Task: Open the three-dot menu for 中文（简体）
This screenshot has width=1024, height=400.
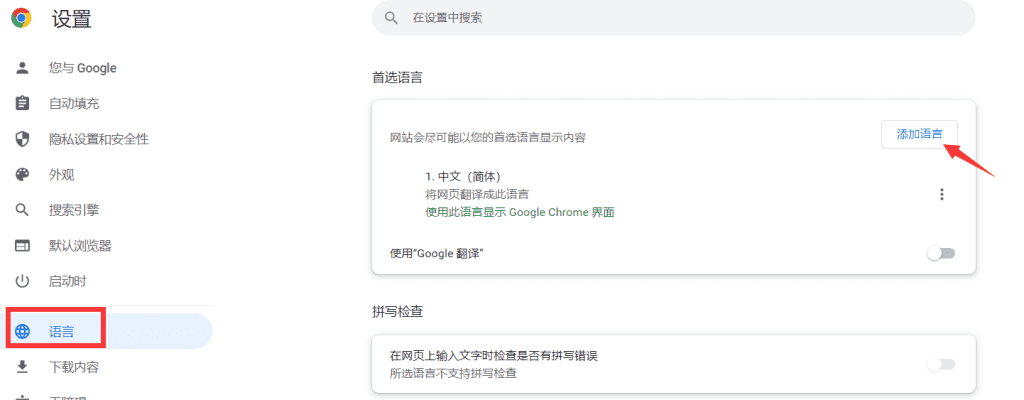Action: click(941, 195)
